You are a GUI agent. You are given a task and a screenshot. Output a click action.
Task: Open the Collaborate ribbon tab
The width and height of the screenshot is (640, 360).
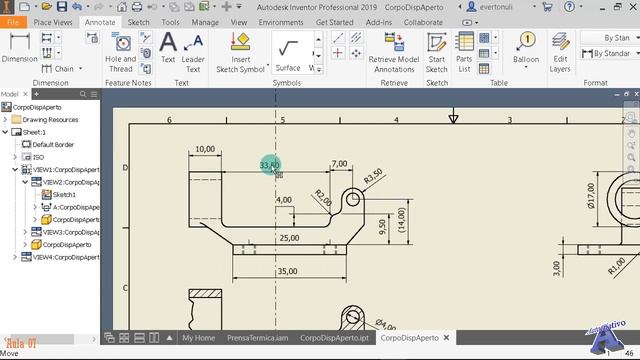pos(423,22)
